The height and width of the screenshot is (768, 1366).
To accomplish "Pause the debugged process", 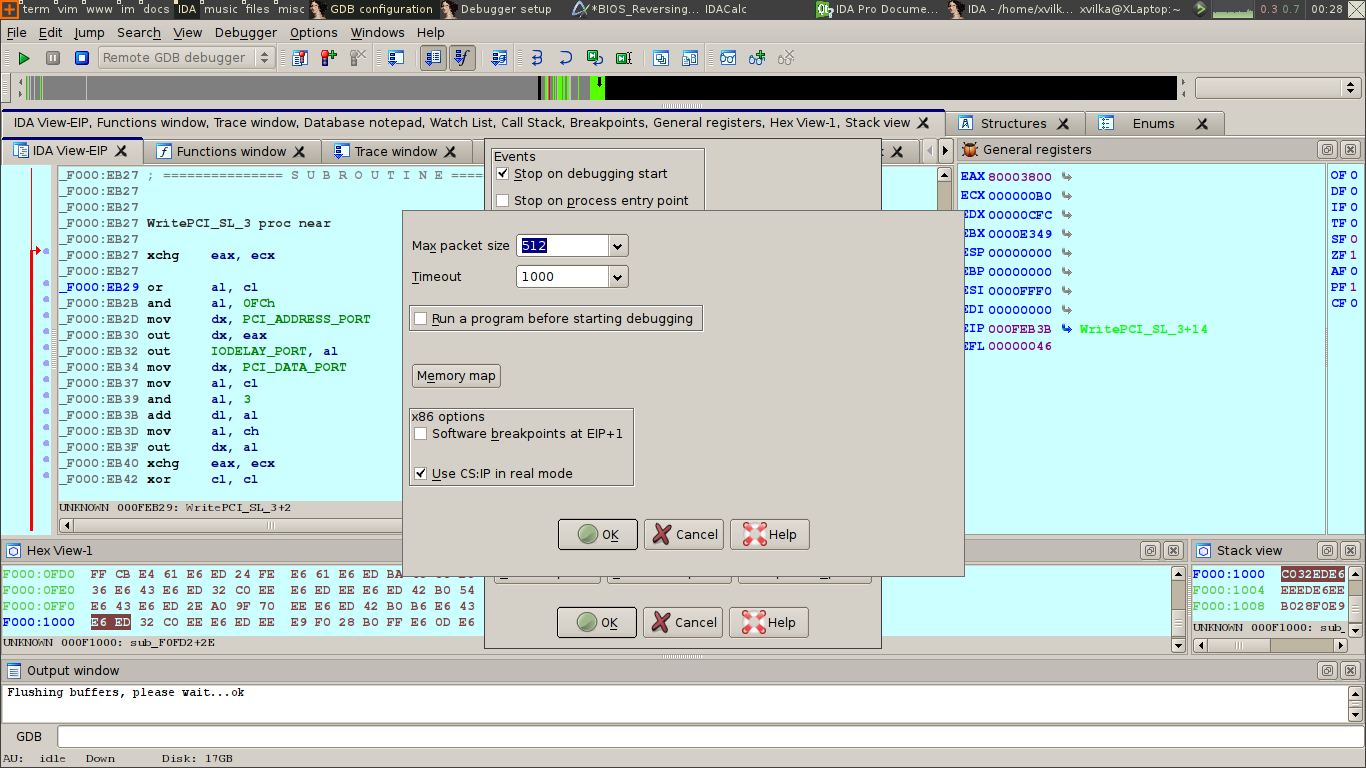I will (53, 58).
